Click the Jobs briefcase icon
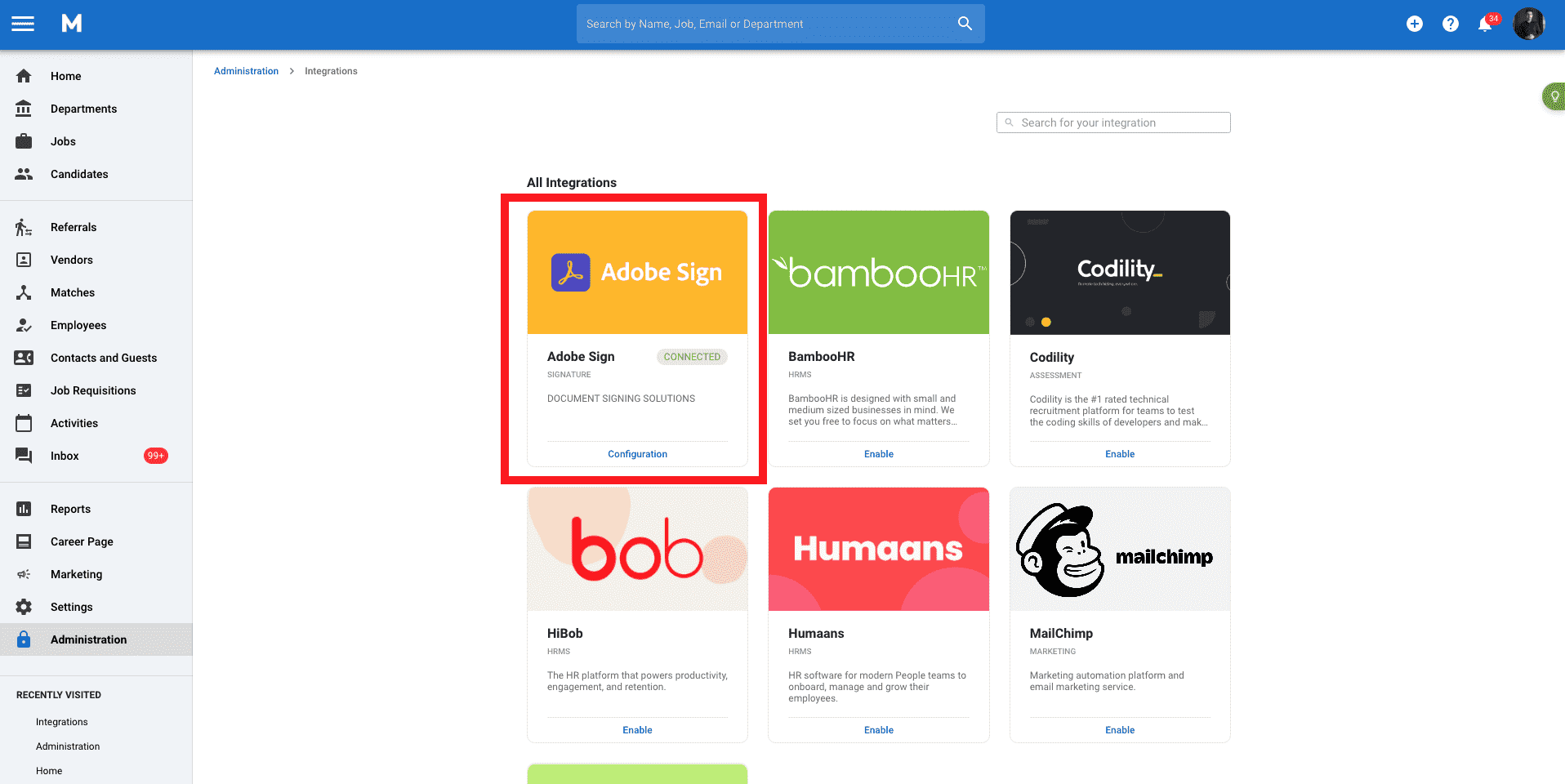The image size is (1565, 784). [x=24, y=141]
